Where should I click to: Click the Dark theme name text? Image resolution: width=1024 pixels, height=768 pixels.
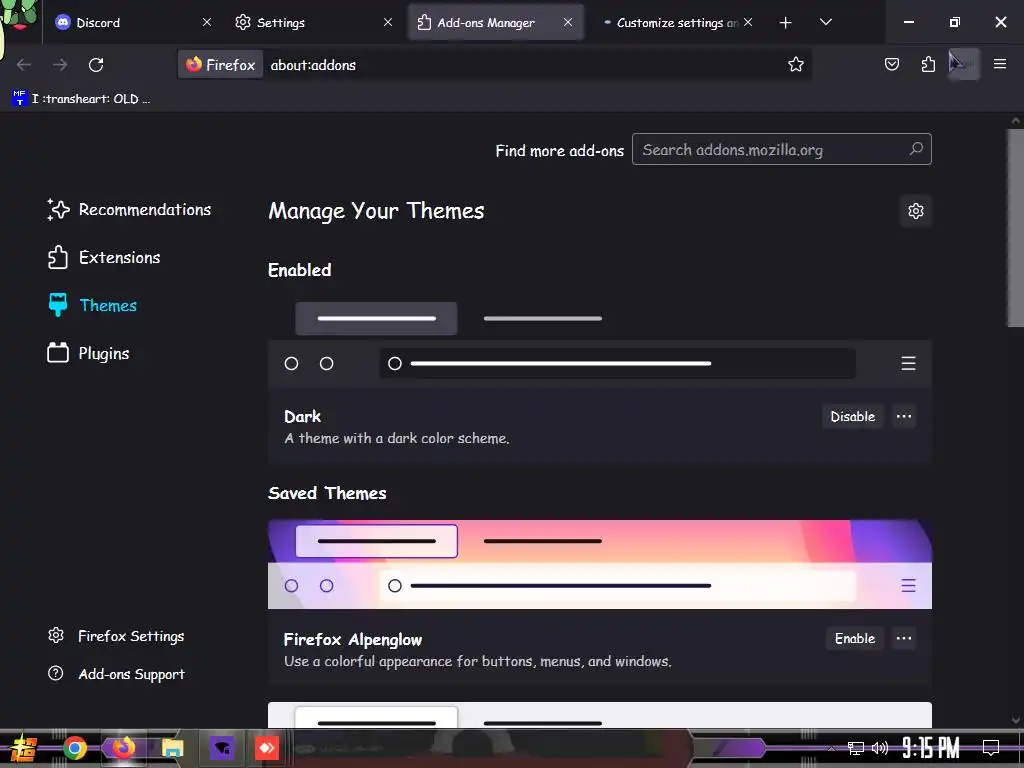tap(302, 417)
